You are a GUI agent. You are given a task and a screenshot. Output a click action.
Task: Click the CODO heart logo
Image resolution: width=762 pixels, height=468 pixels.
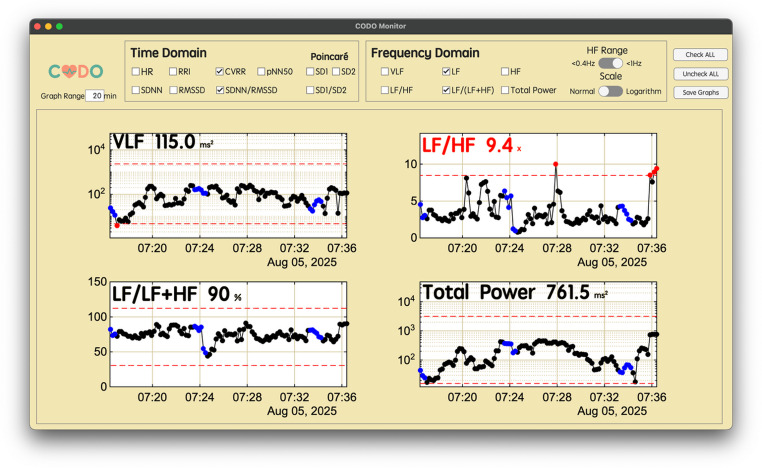click(76, 72)
